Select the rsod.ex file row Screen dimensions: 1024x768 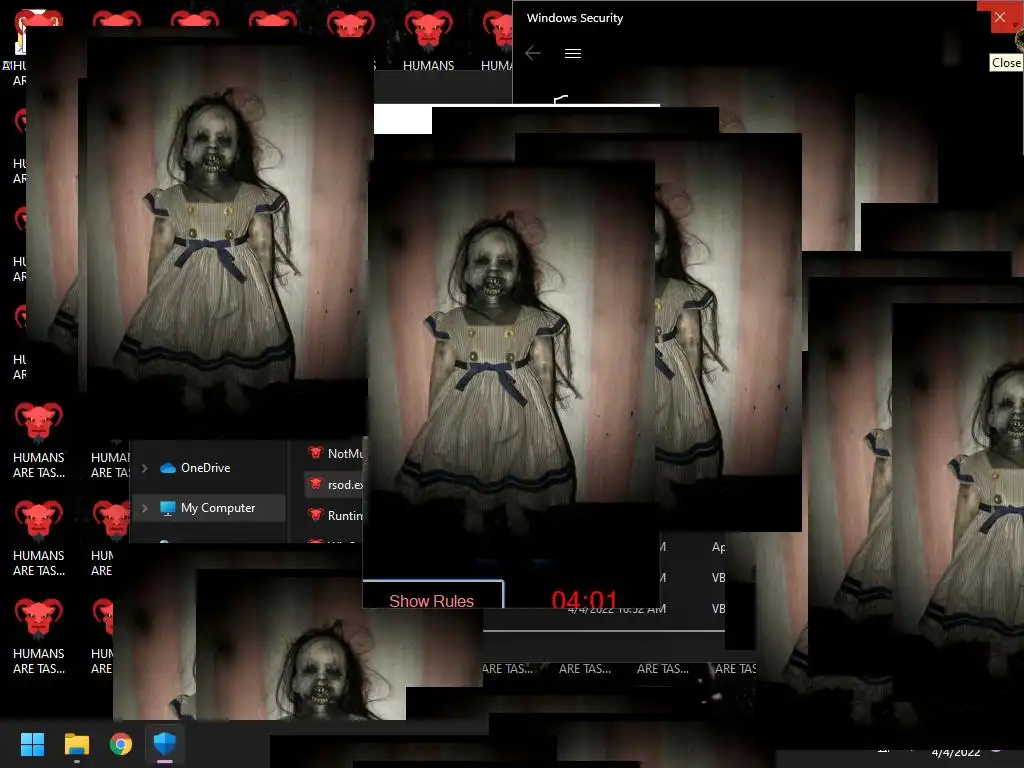pos(334,485)
